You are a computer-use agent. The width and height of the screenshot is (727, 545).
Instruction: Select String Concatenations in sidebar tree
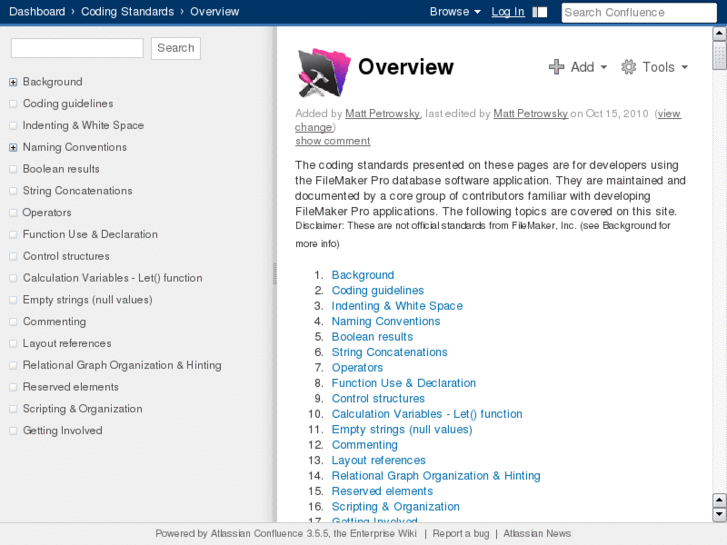(x=77, y=191)
